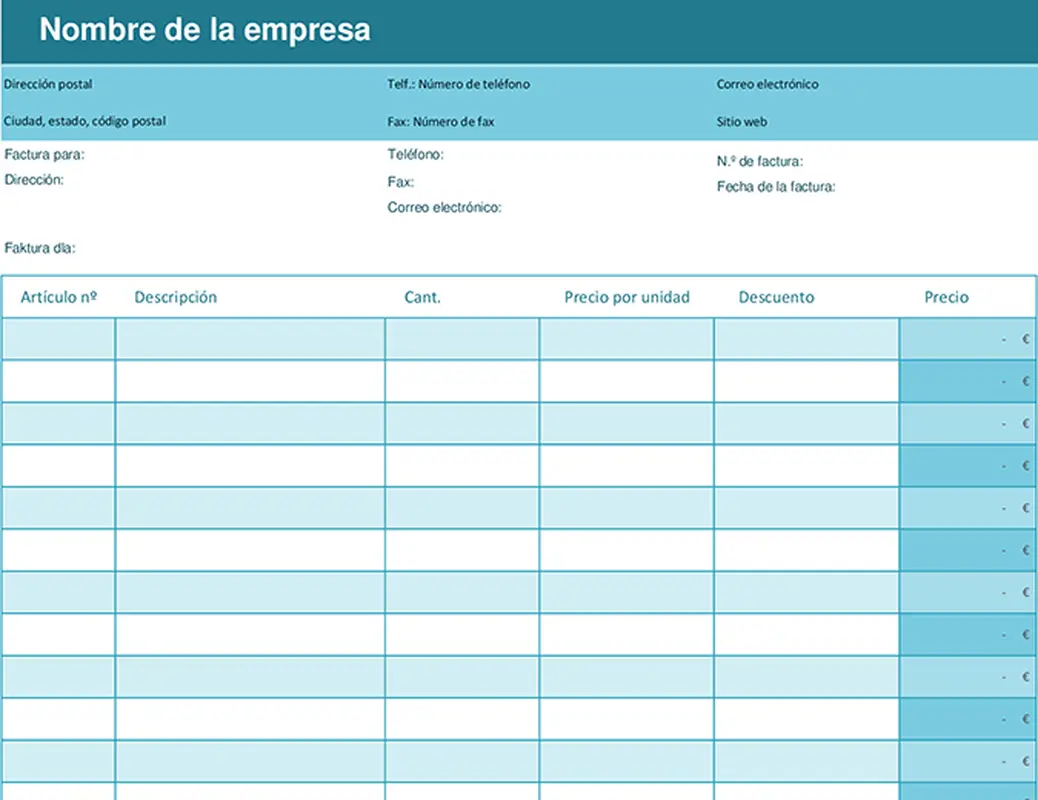The height and width of the screenshot is (800, 1038).
Task: Select the 'Sitio web' field
Action: (742, 122)
